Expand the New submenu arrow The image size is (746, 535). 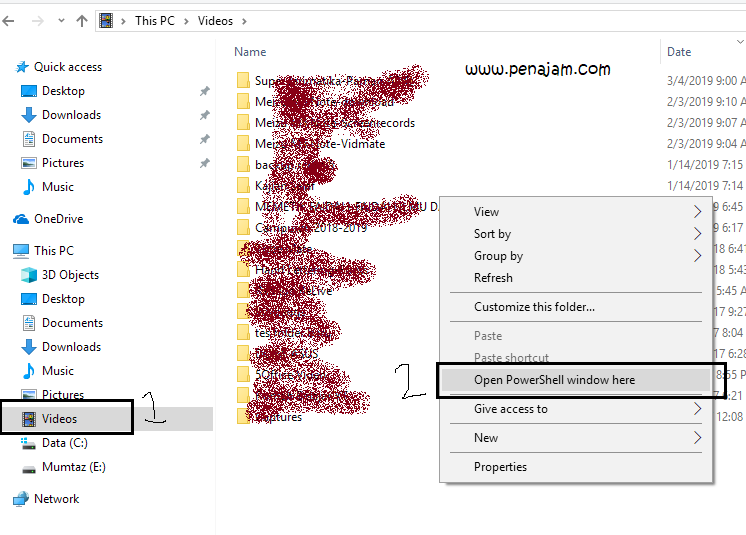point(698,438)
